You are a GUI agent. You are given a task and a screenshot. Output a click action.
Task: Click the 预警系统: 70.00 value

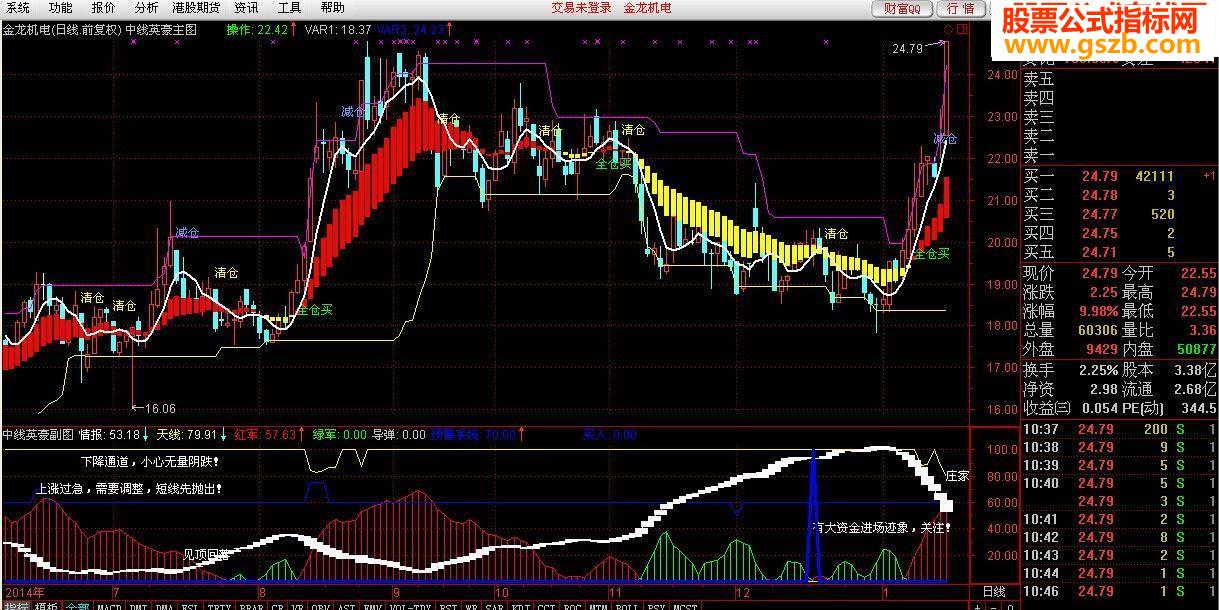pos(474,435)
